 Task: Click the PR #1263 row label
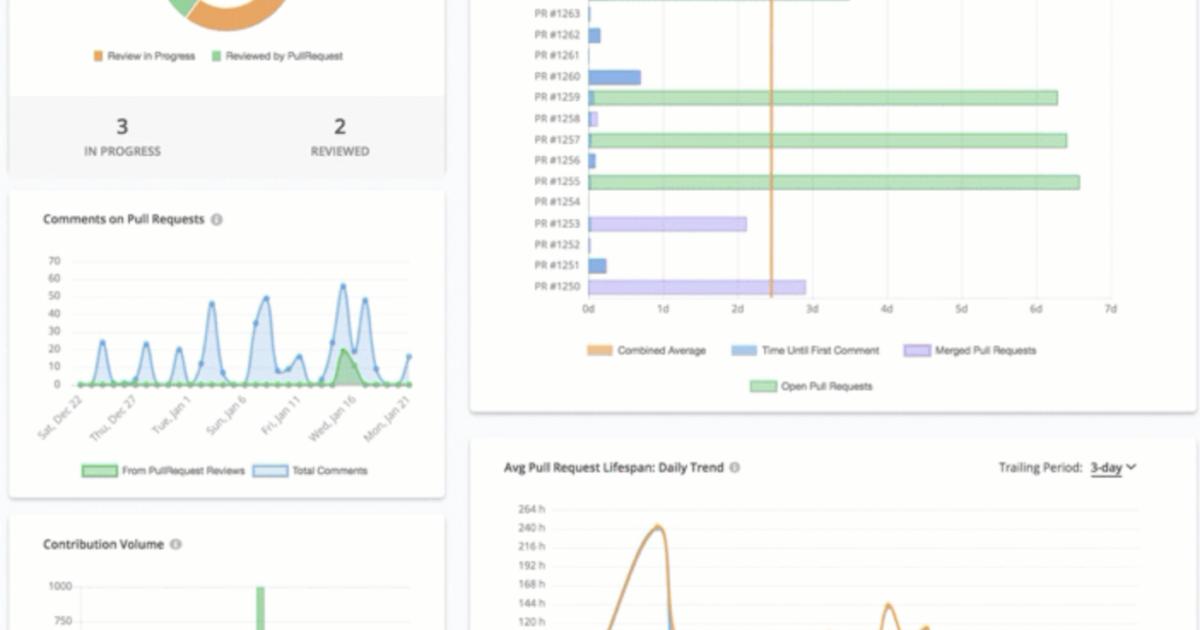tap(557, 14)
